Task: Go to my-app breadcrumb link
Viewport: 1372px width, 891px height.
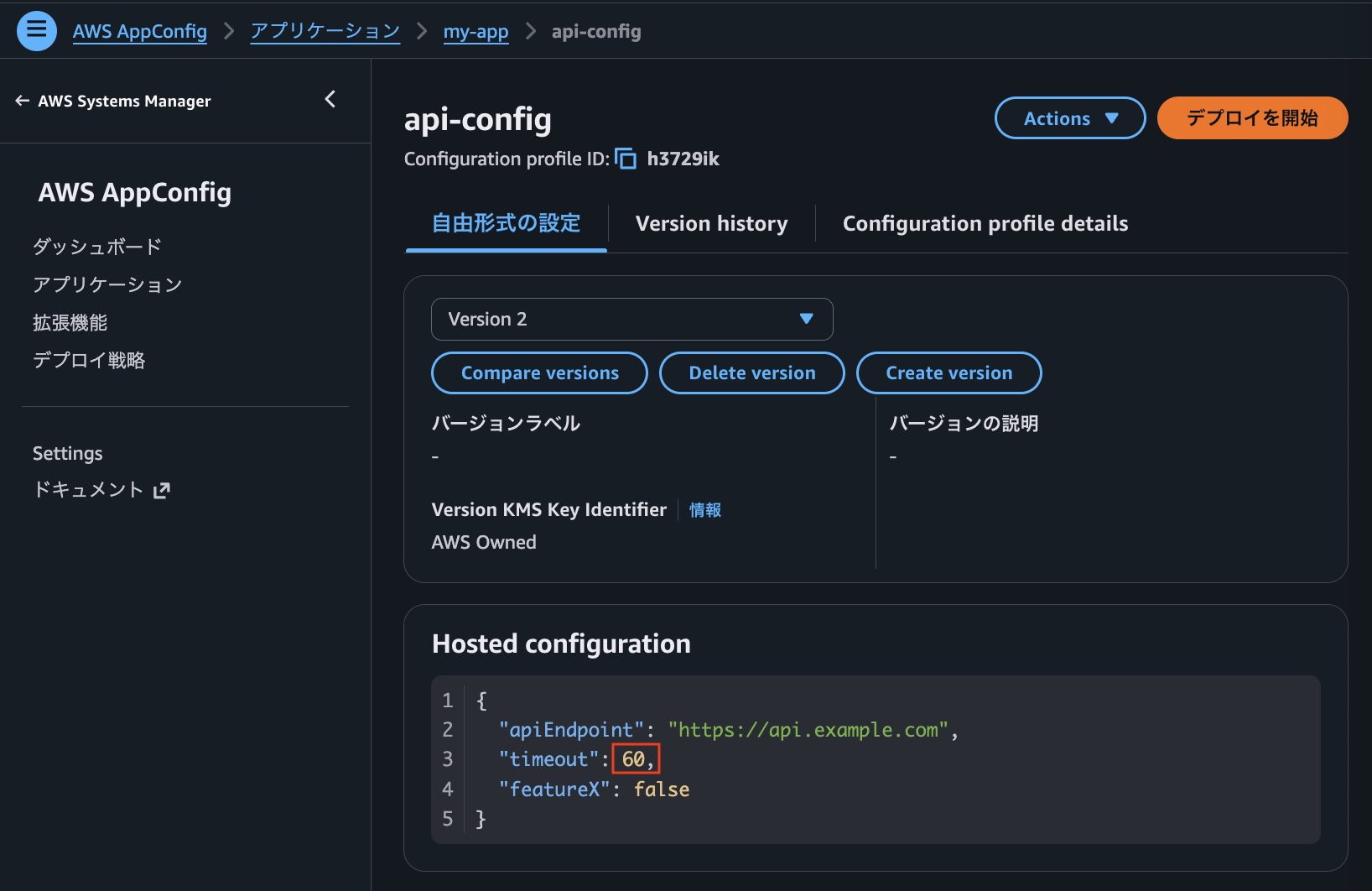Action: tap(476, 32)
